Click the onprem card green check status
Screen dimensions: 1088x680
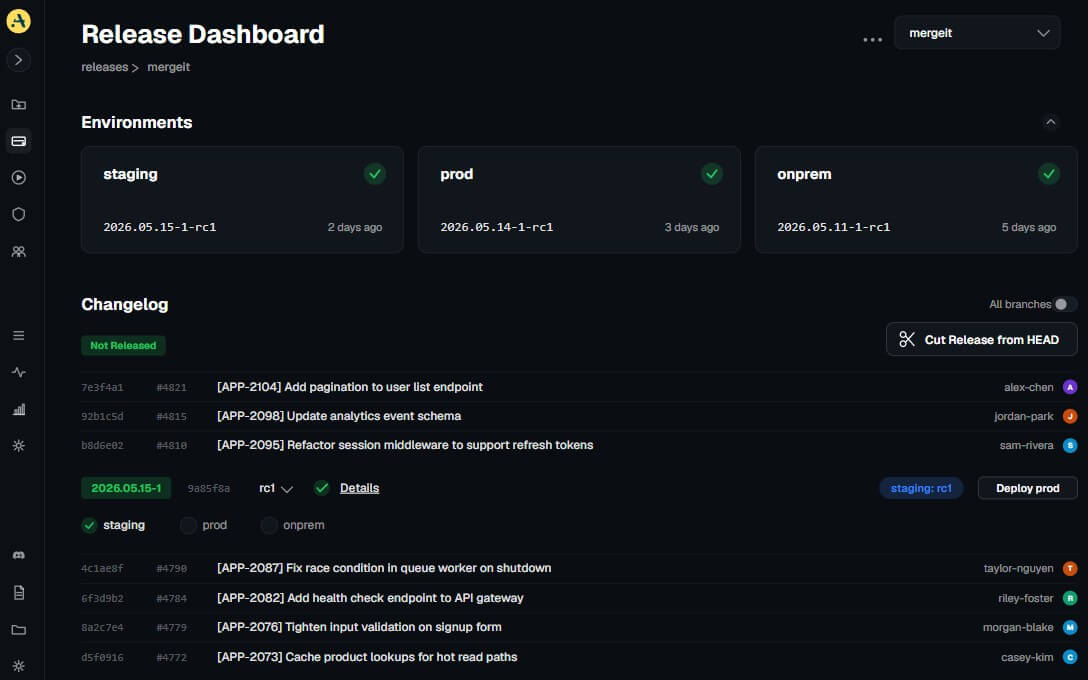point(1048,173)
